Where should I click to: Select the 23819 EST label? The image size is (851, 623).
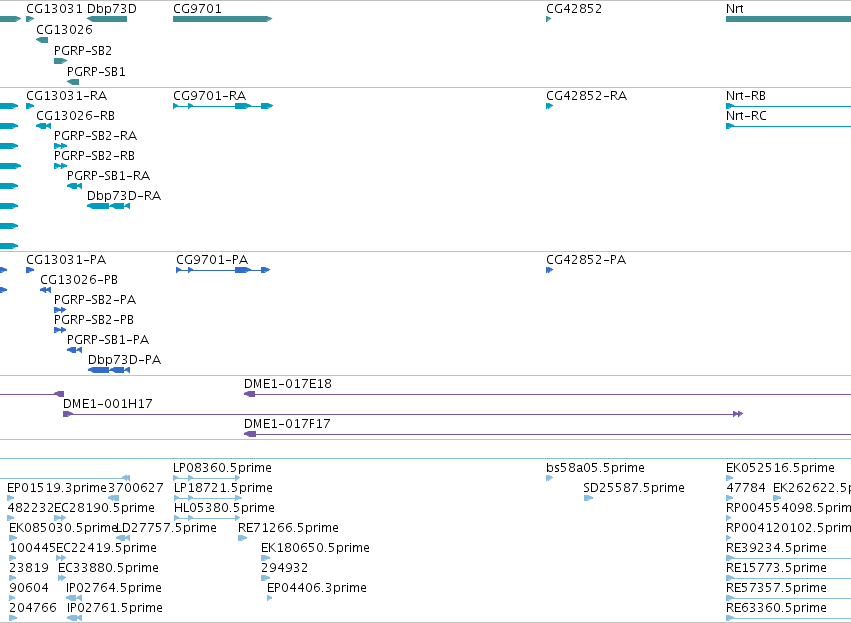(29, 569)
